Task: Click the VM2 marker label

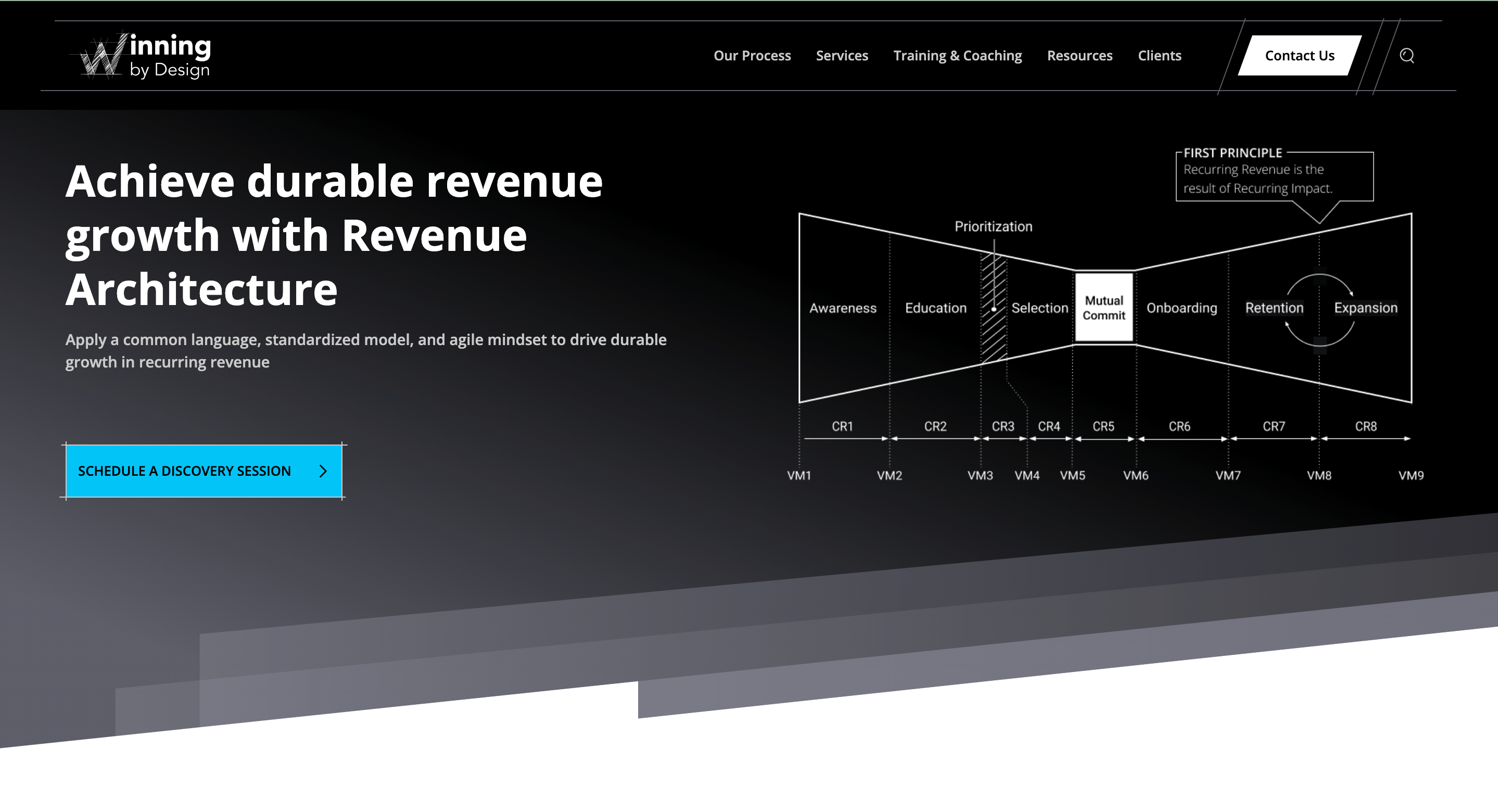Action: (889, 475)
